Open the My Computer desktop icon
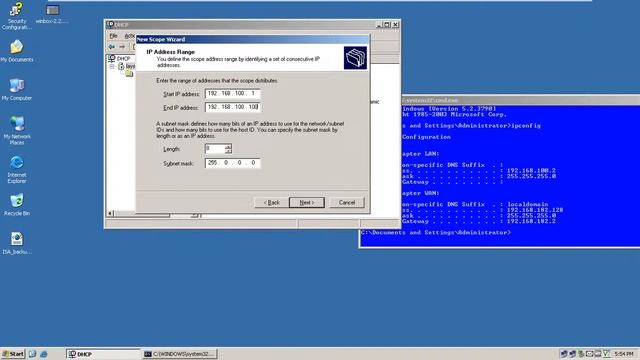Screen dimensions: 640x360 [x=17, y=89]
